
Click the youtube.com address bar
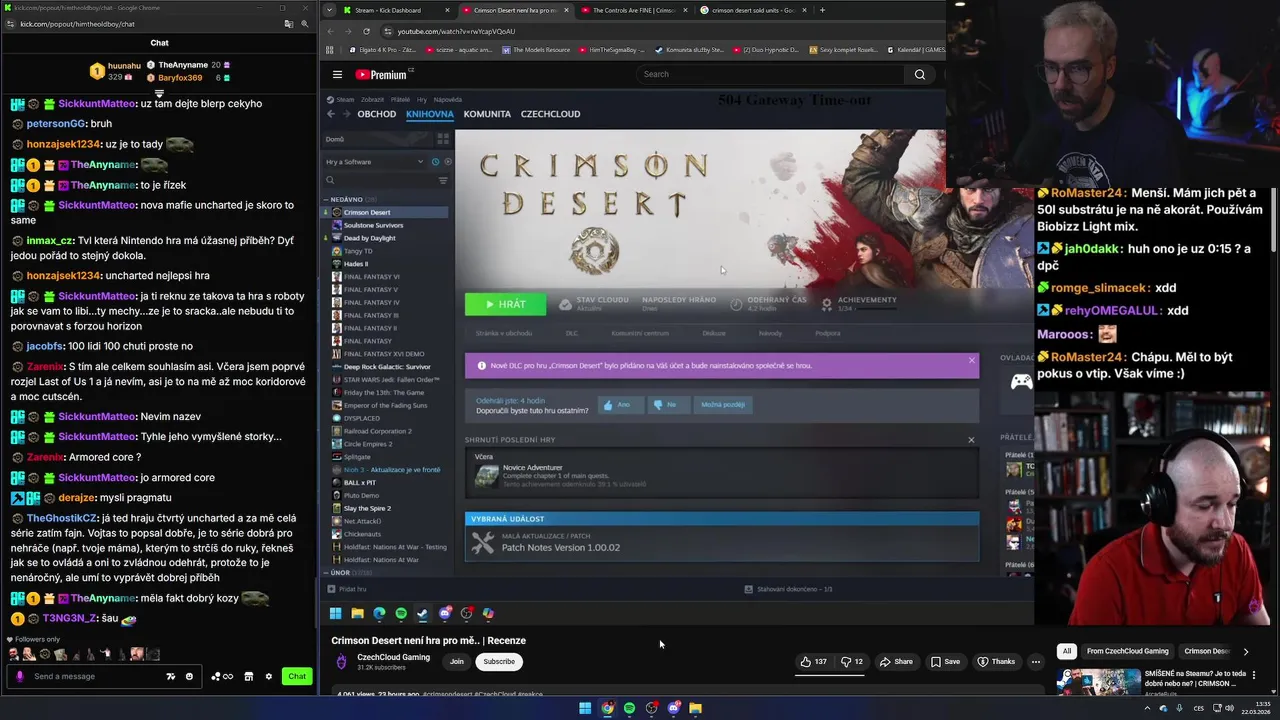[x=660, y=31]
